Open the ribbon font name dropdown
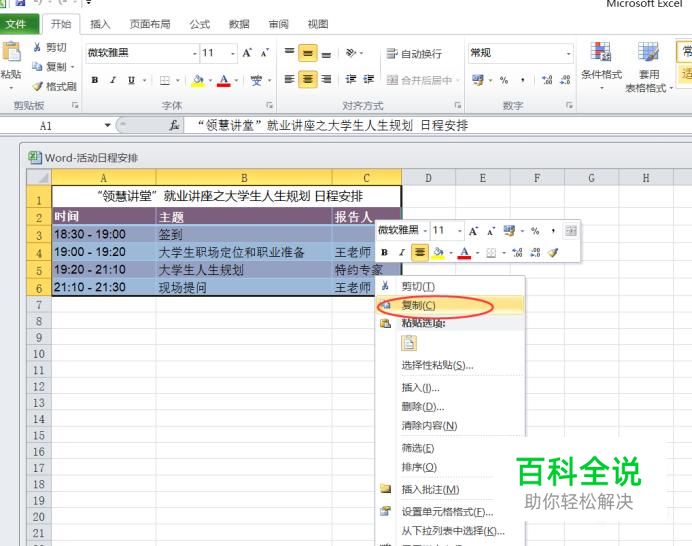The width and height of the screenshot is (692, 546). pyautogui.click(x=195, y=53)
